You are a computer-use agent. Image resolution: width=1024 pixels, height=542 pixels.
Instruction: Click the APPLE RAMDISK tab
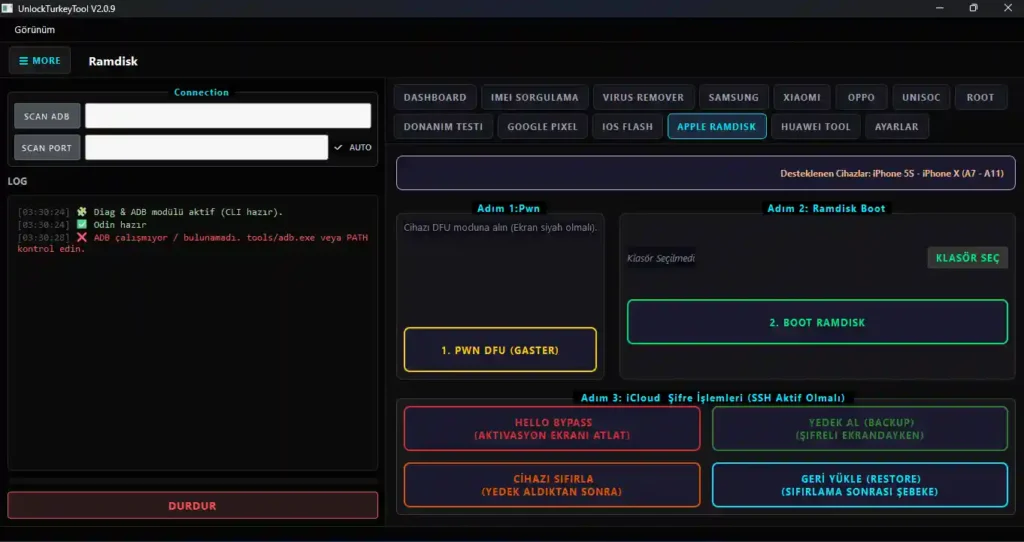[716, 127]
